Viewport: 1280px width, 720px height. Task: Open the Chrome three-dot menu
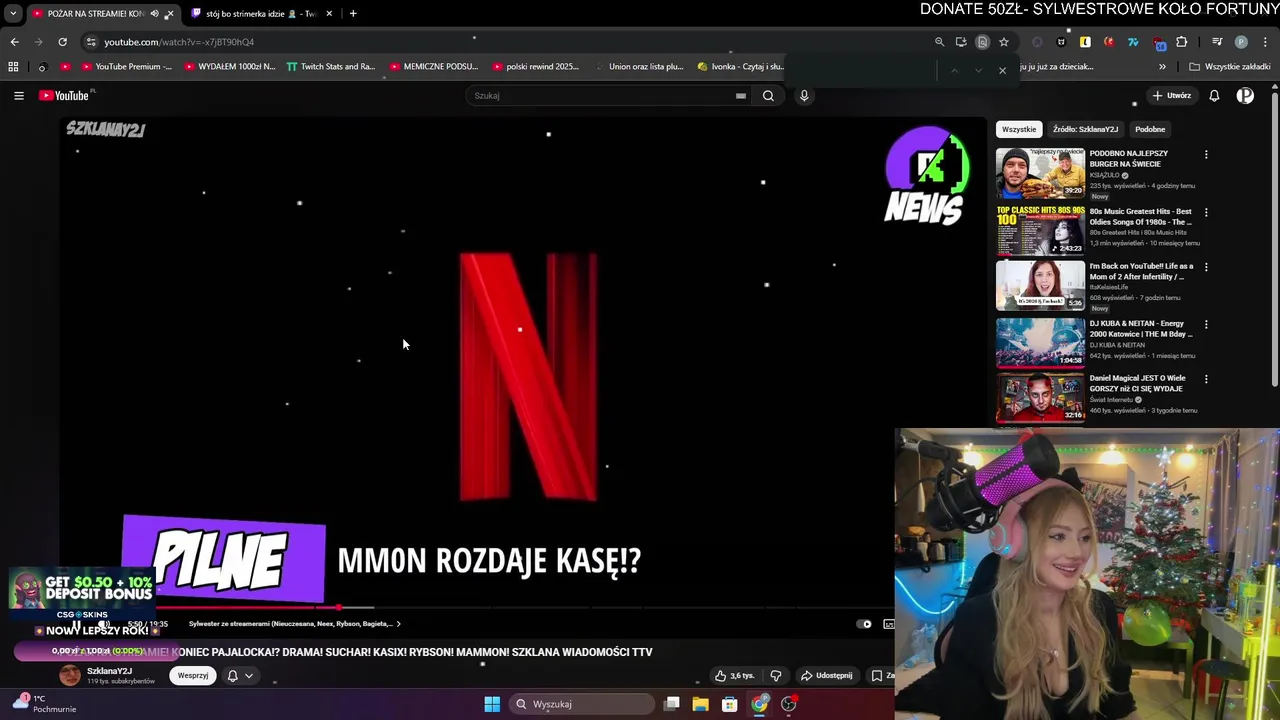(x=1265, y=42)
